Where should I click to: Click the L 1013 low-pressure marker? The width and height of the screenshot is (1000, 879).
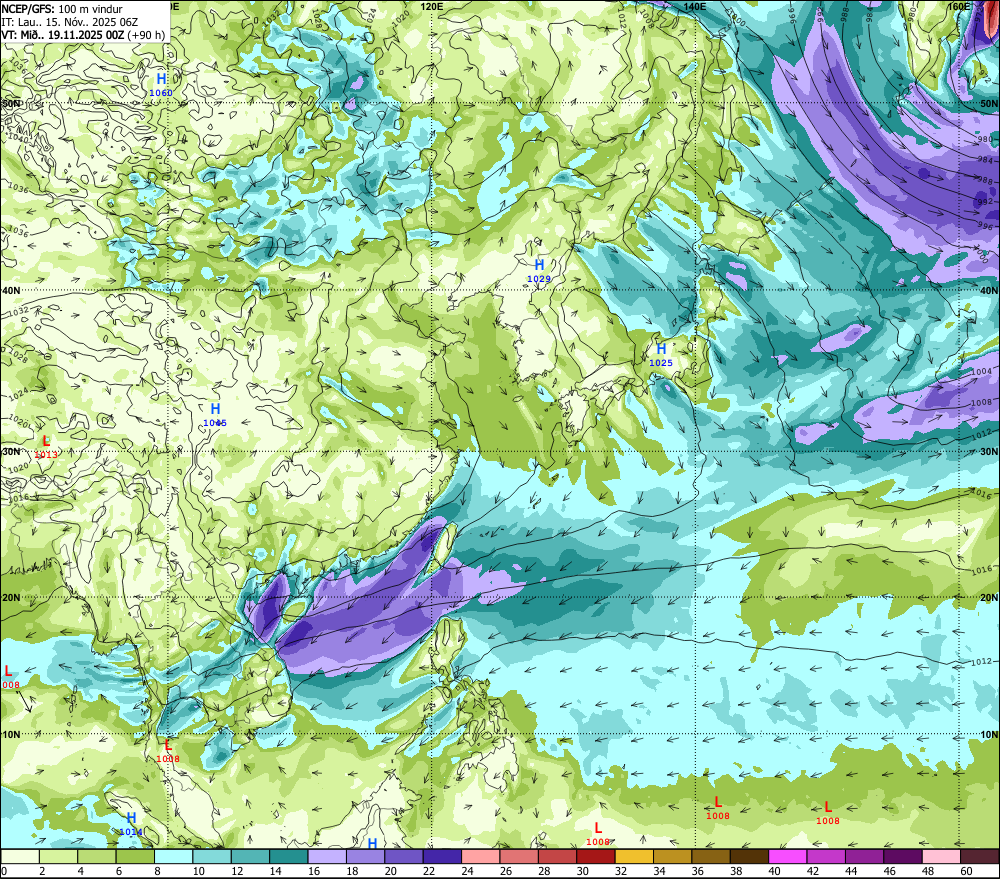pos(46,447)
